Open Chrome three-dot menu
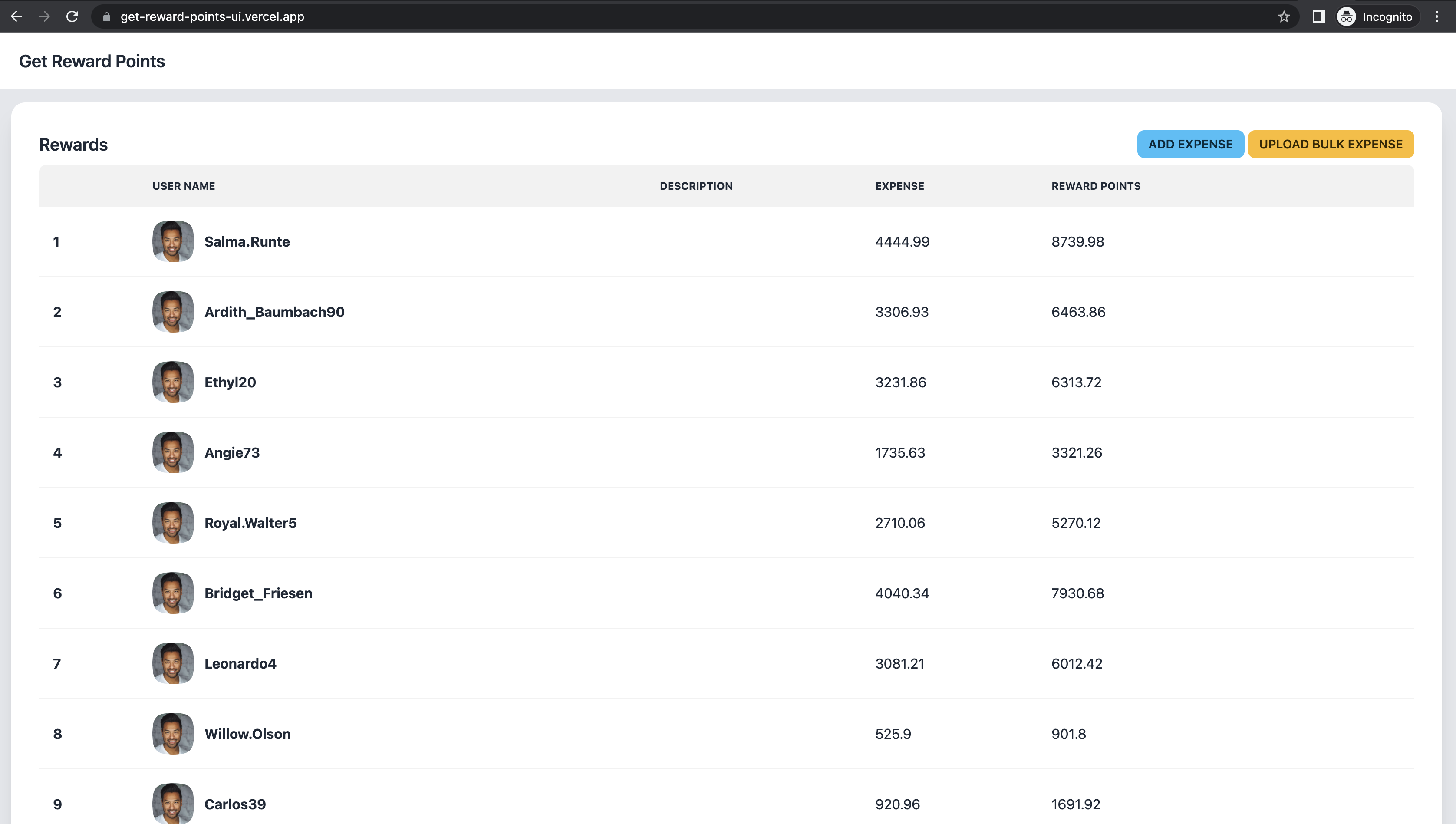 coord(1436,16)
